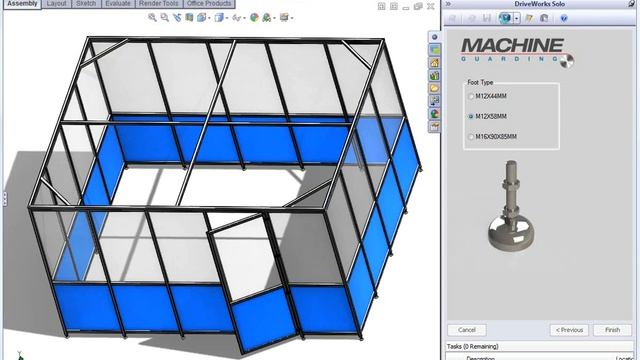The image size is (640, 360).
Task: Click the greyed save icon in DriveWorks toolbar
Action: [487, 18]
